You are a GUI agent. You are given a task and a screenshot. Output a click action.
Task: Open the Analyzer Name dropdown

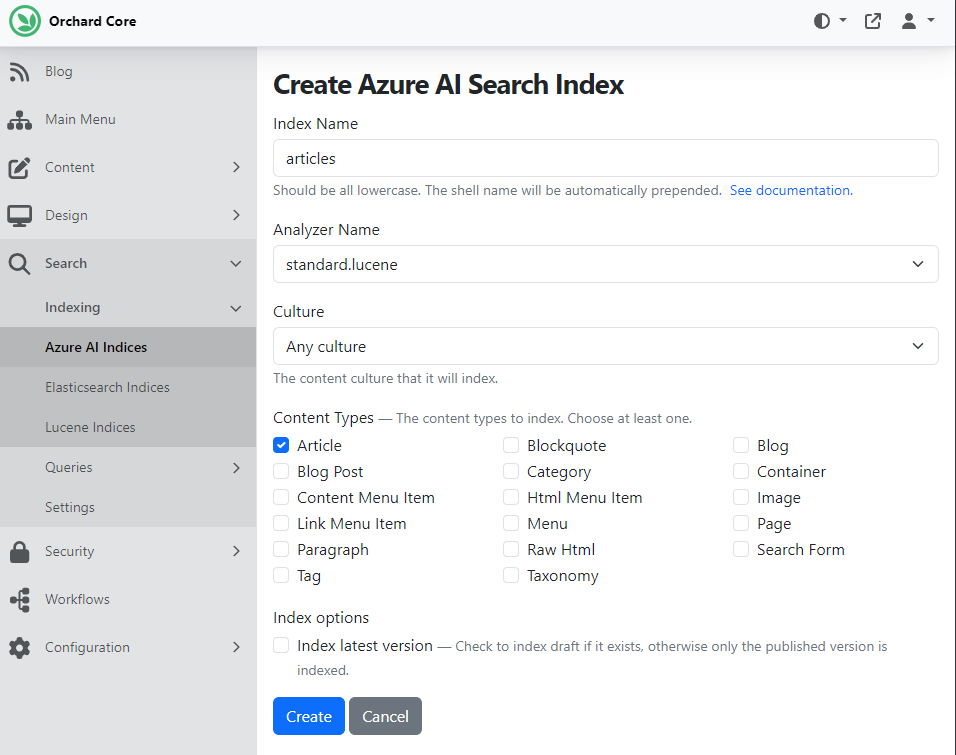click(x=605, y=264)
